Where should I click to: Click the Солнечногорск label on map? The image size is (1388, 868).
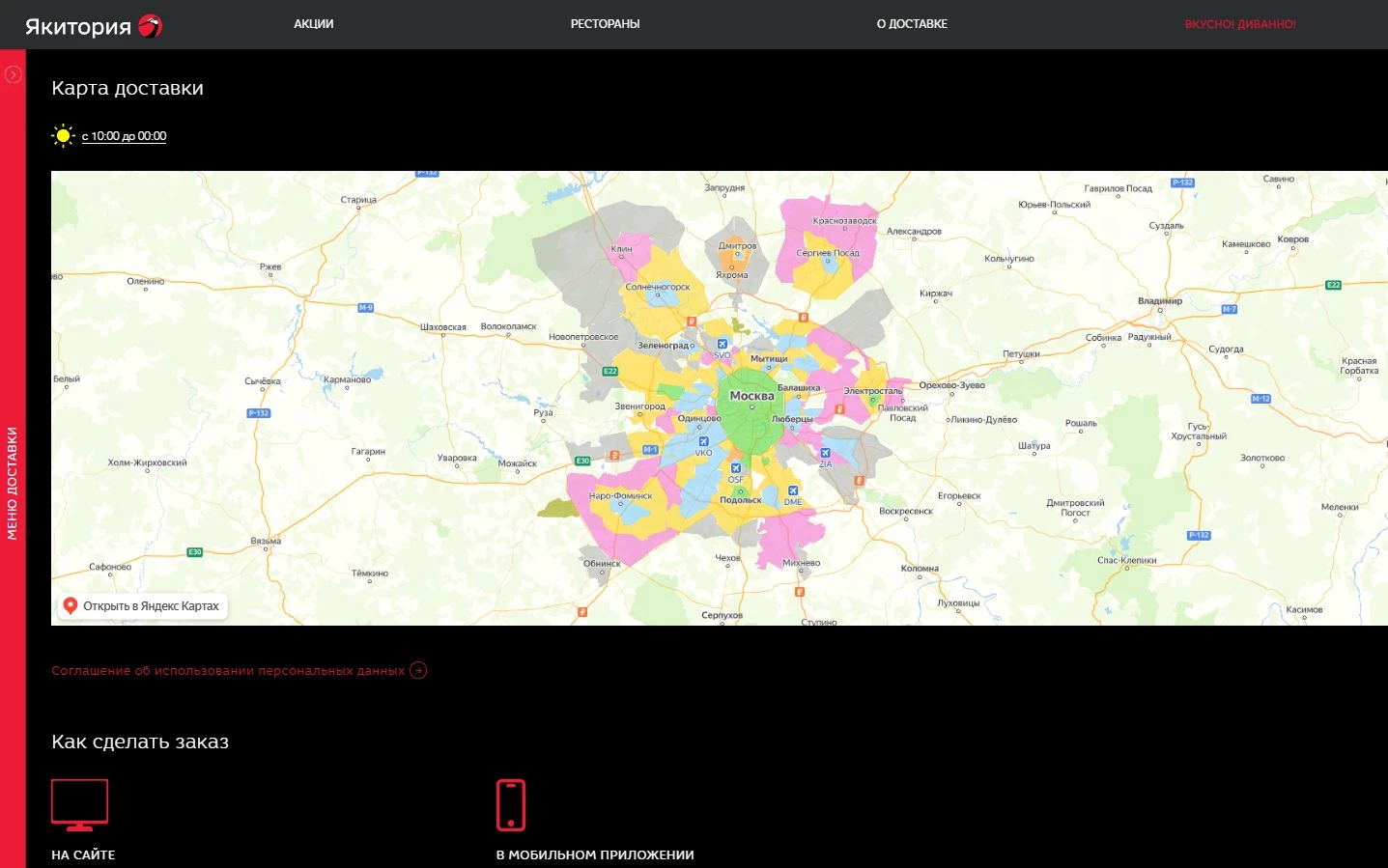coord(658,287)
